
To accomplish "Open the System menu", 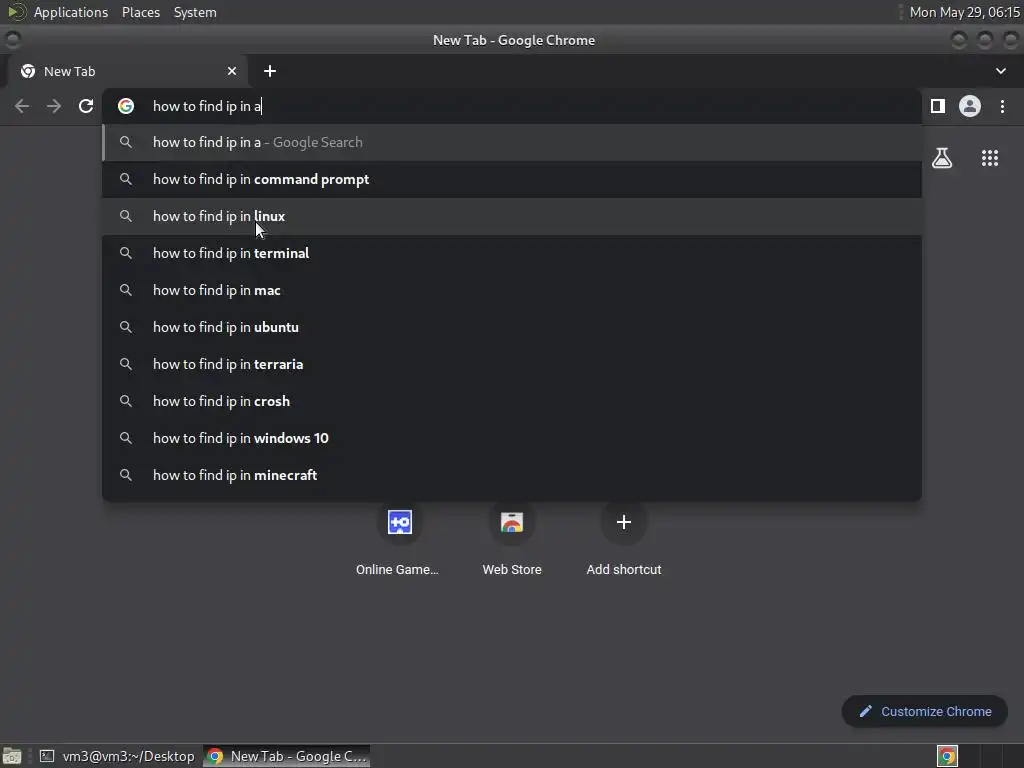I will pyautogui.click(x=195, y=12).
